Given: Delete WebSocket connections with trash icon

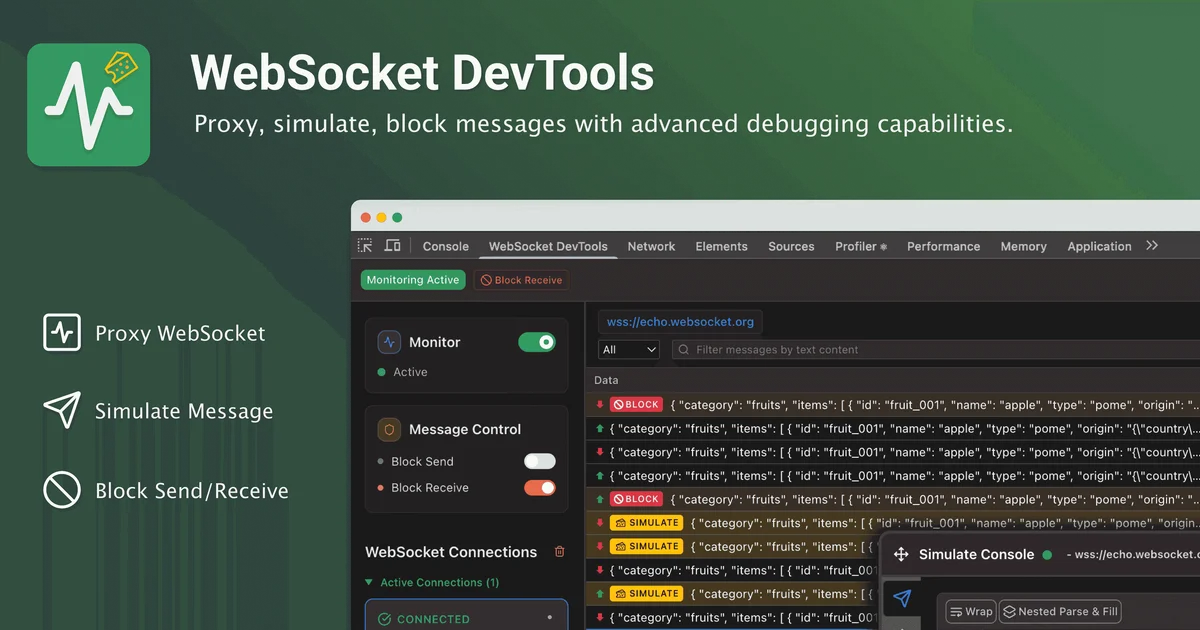Looking at the screenshot, I should tap(560, 552).
